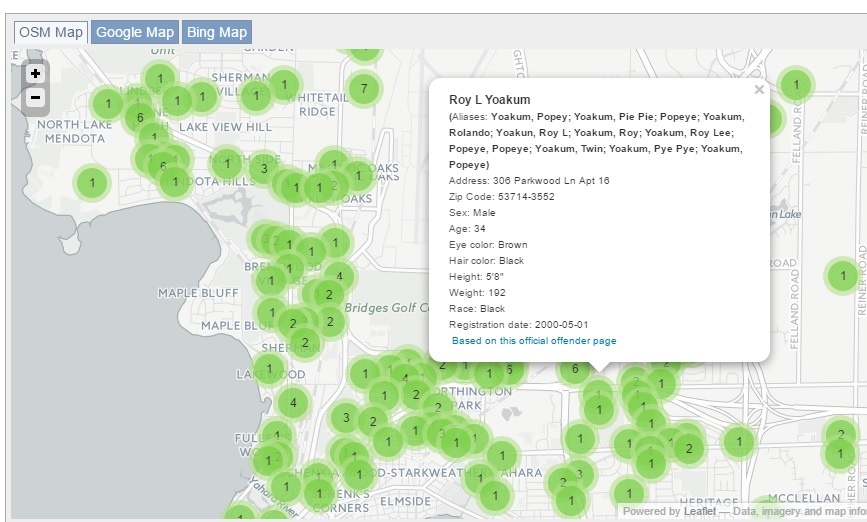Select marker 1 on the Lakewood label

(x=269, y=368)
